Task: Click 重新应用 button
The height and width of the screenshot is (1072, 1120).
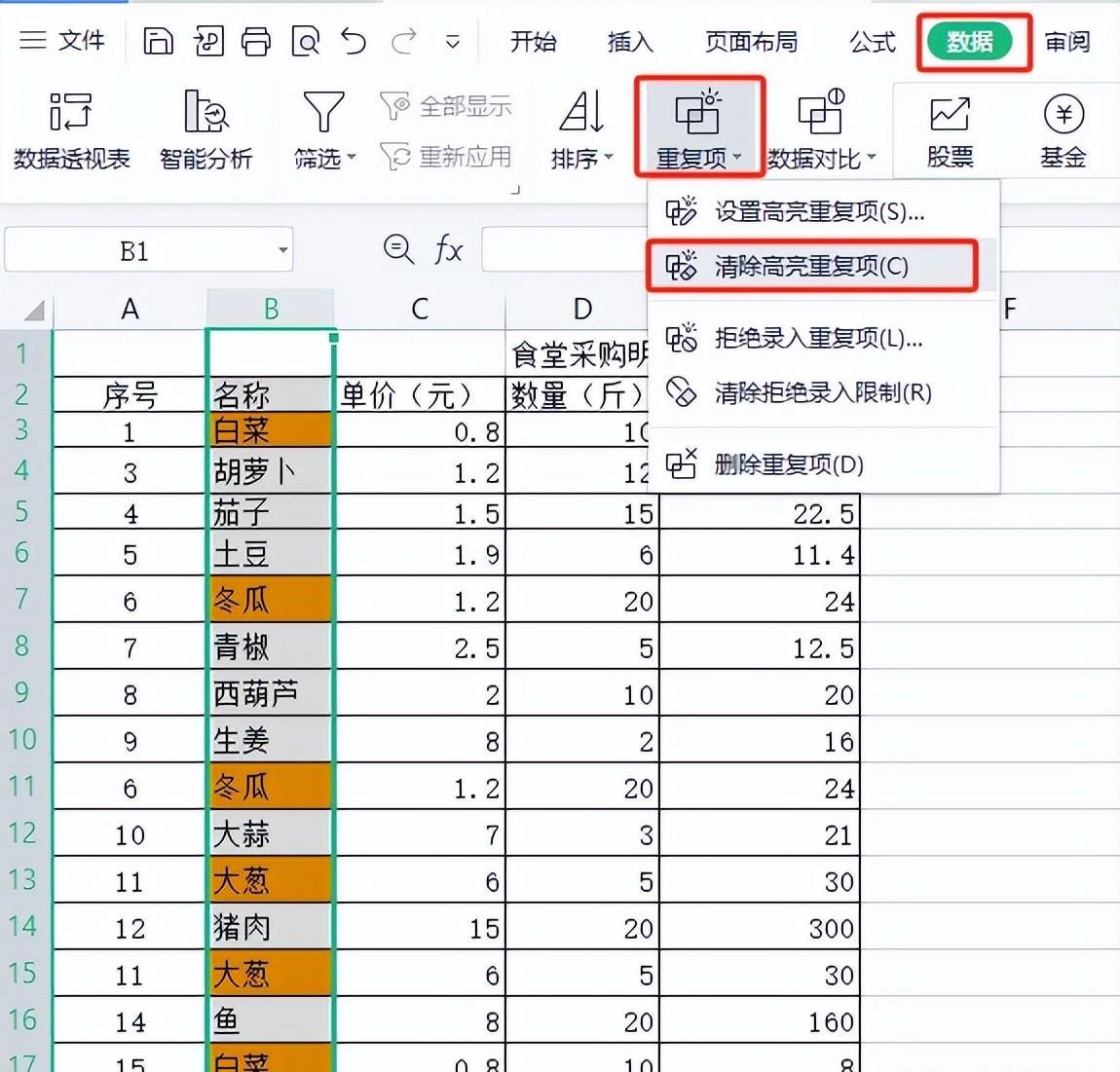Action: [x=446, y=157]
